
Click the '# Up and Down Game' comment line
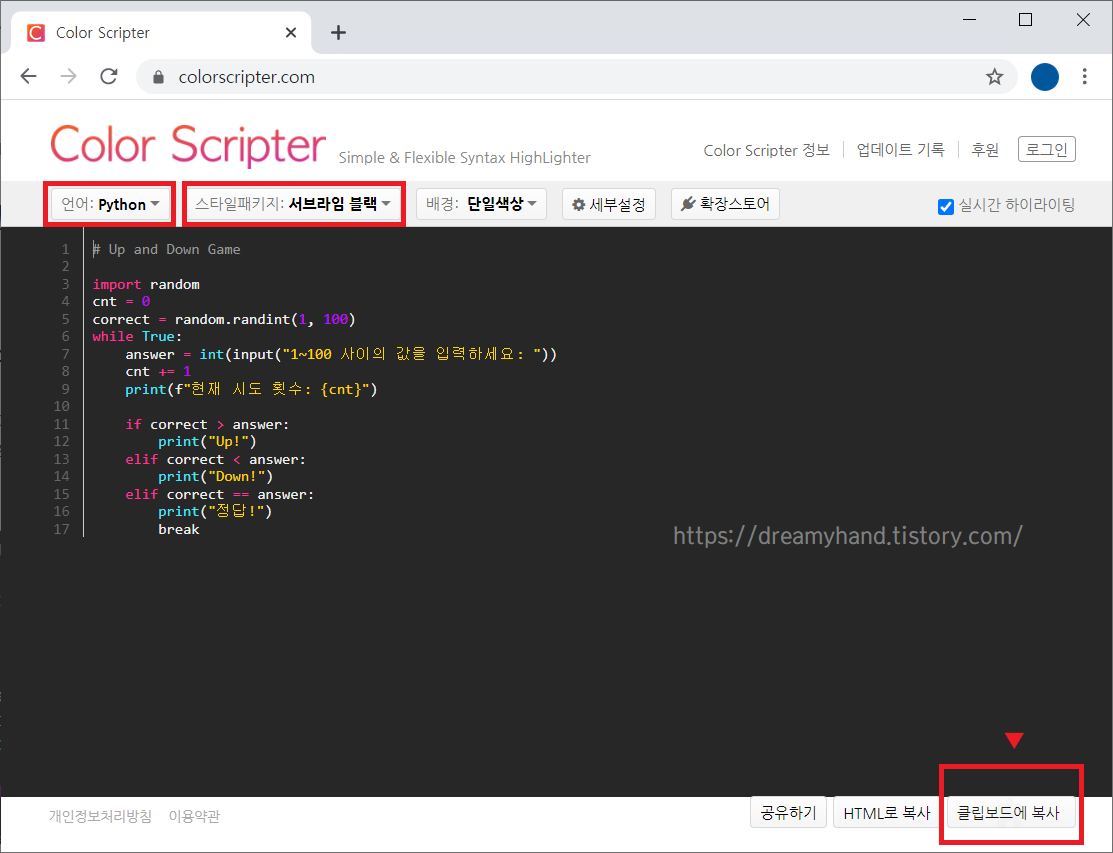[x=167, y=249]
